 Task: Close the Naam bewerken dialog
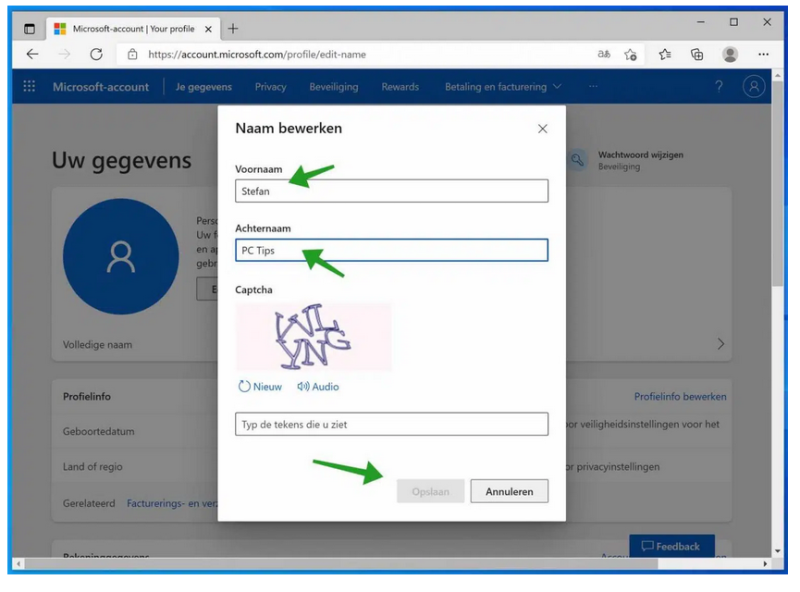point(542,129)
